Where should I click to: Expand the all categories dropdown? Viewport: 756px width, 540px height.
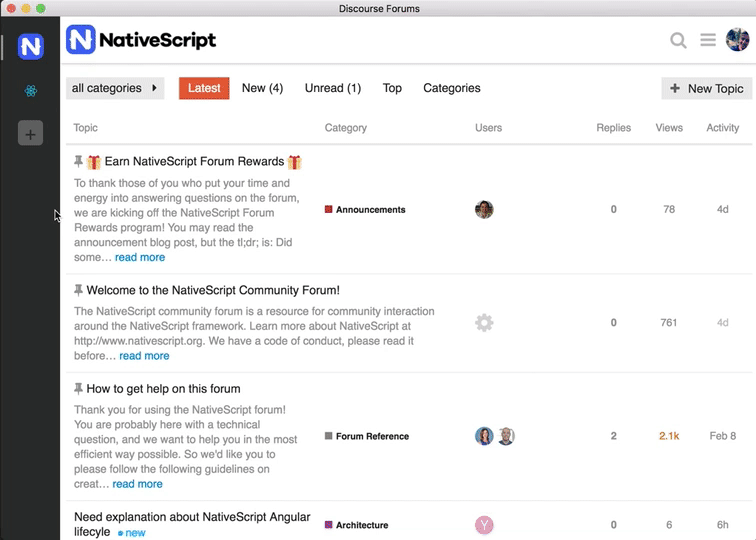tap(115, 88)
